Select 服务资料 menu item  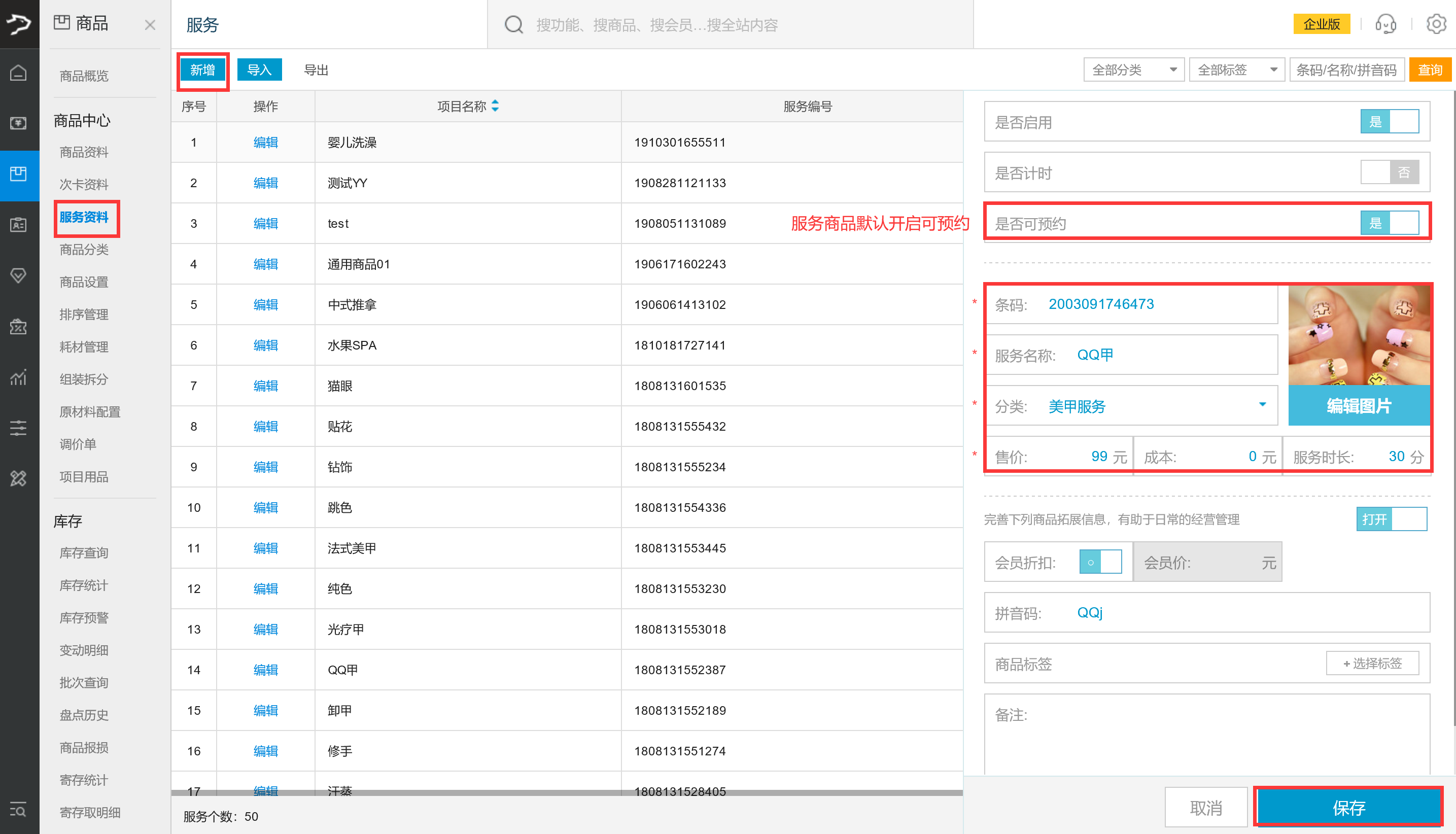pyautogui.click(x=84, y=217)
